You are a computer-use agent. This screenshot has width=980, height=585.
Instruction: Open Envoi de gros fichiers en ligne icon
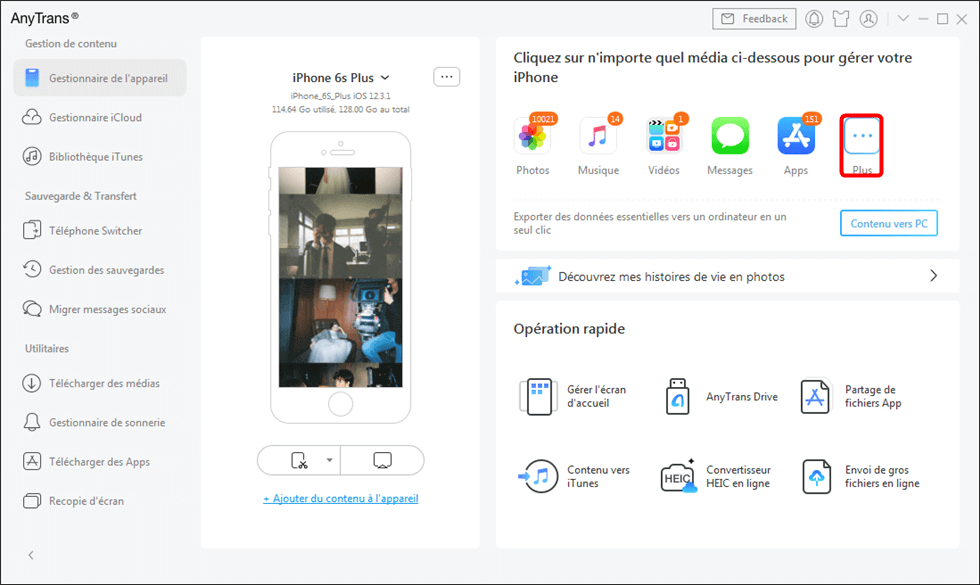coord(816,476)
